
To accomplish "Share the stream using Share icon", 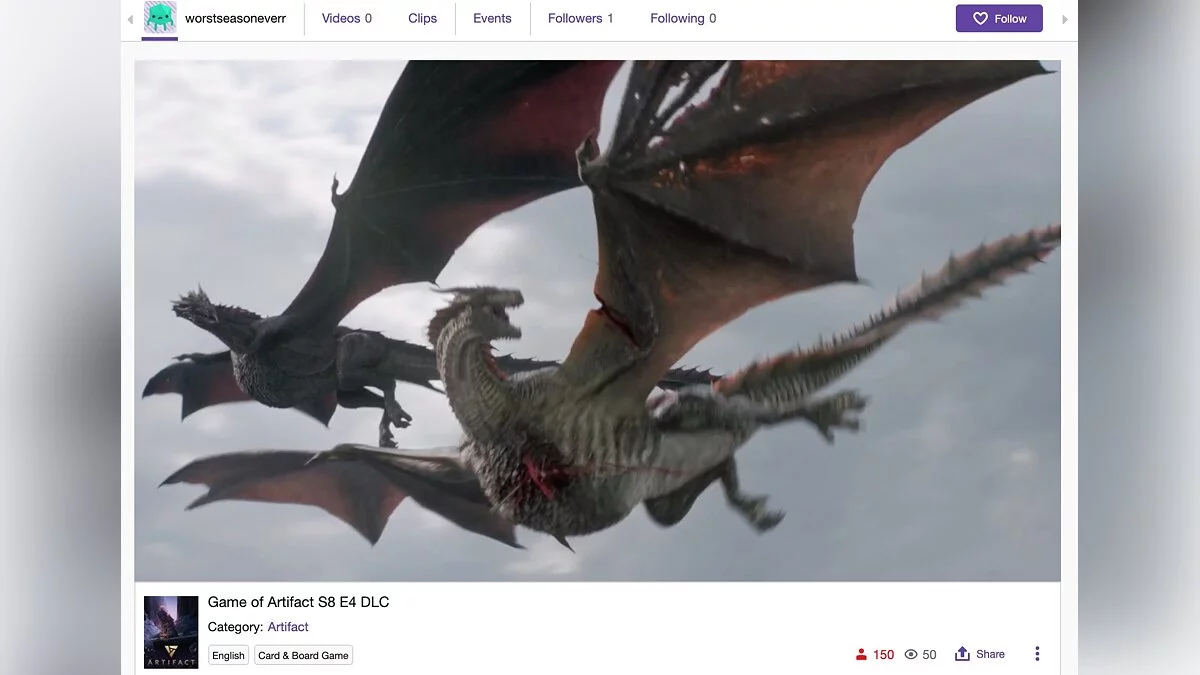I will [x=963, y=654].
